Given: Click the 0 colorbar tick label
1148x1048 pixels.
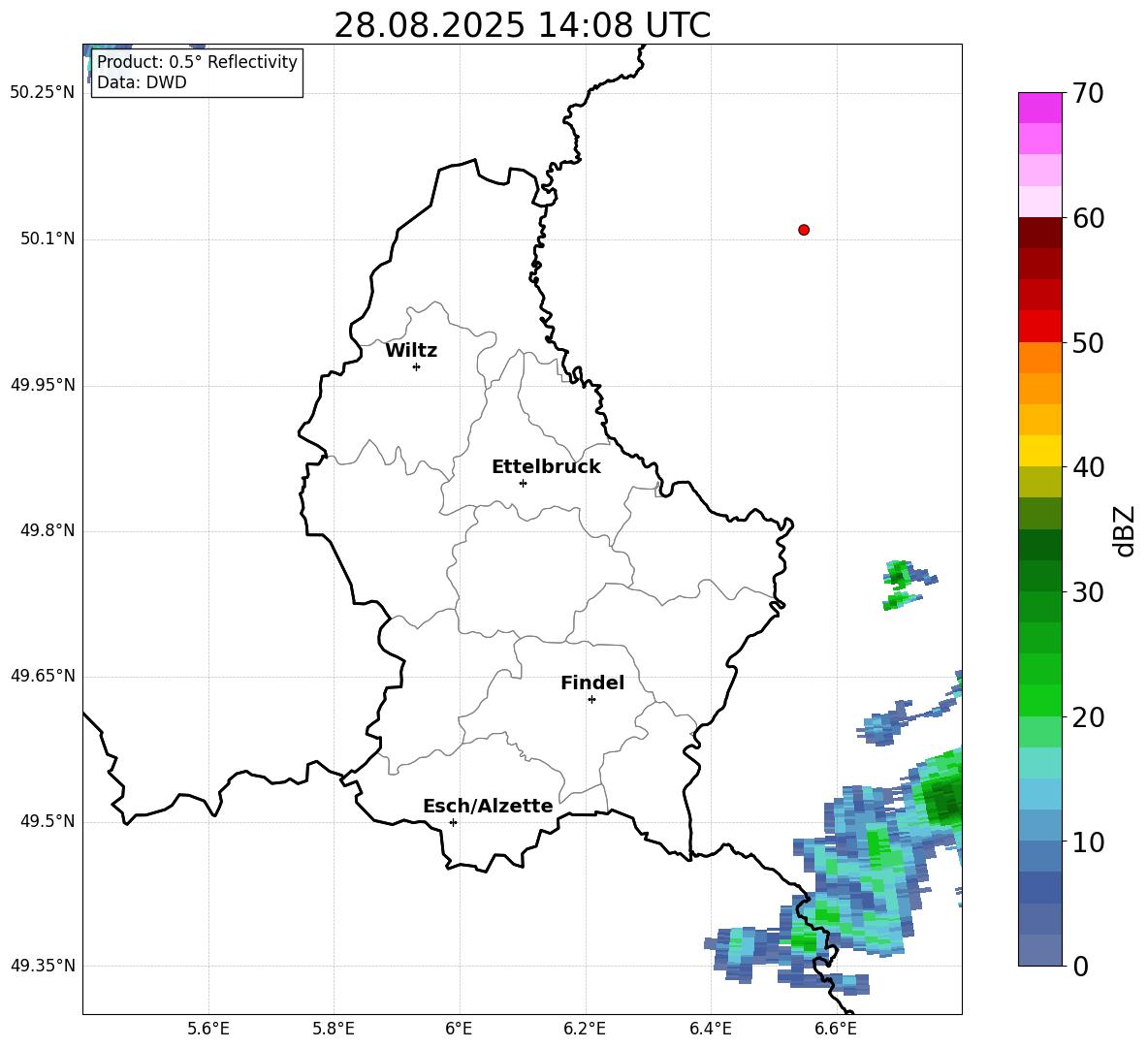Looking at the screenshot, I should click(1080, 967).
